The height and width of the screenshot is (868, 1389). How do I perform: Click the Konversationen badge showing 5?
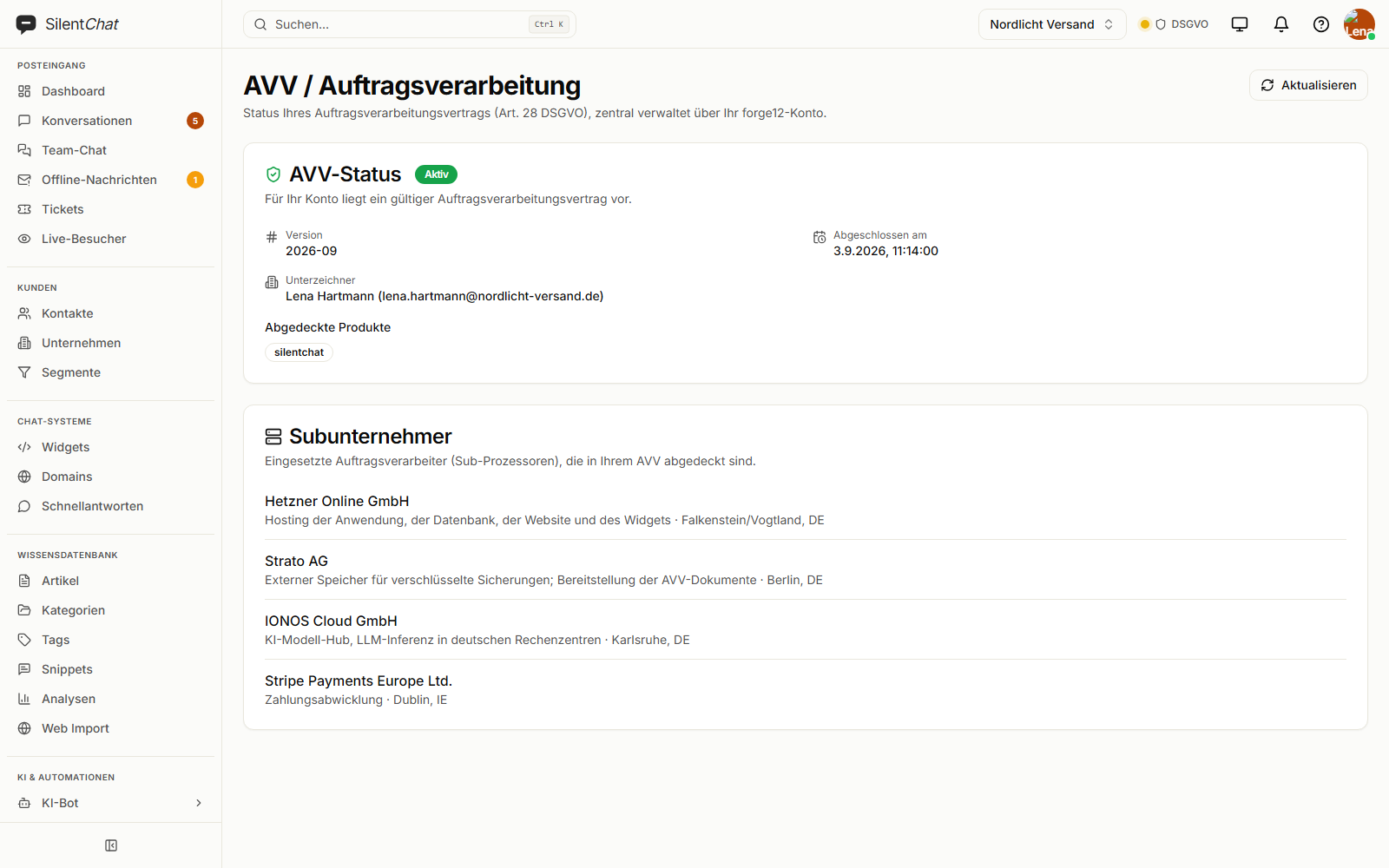(x=195, y=121)
